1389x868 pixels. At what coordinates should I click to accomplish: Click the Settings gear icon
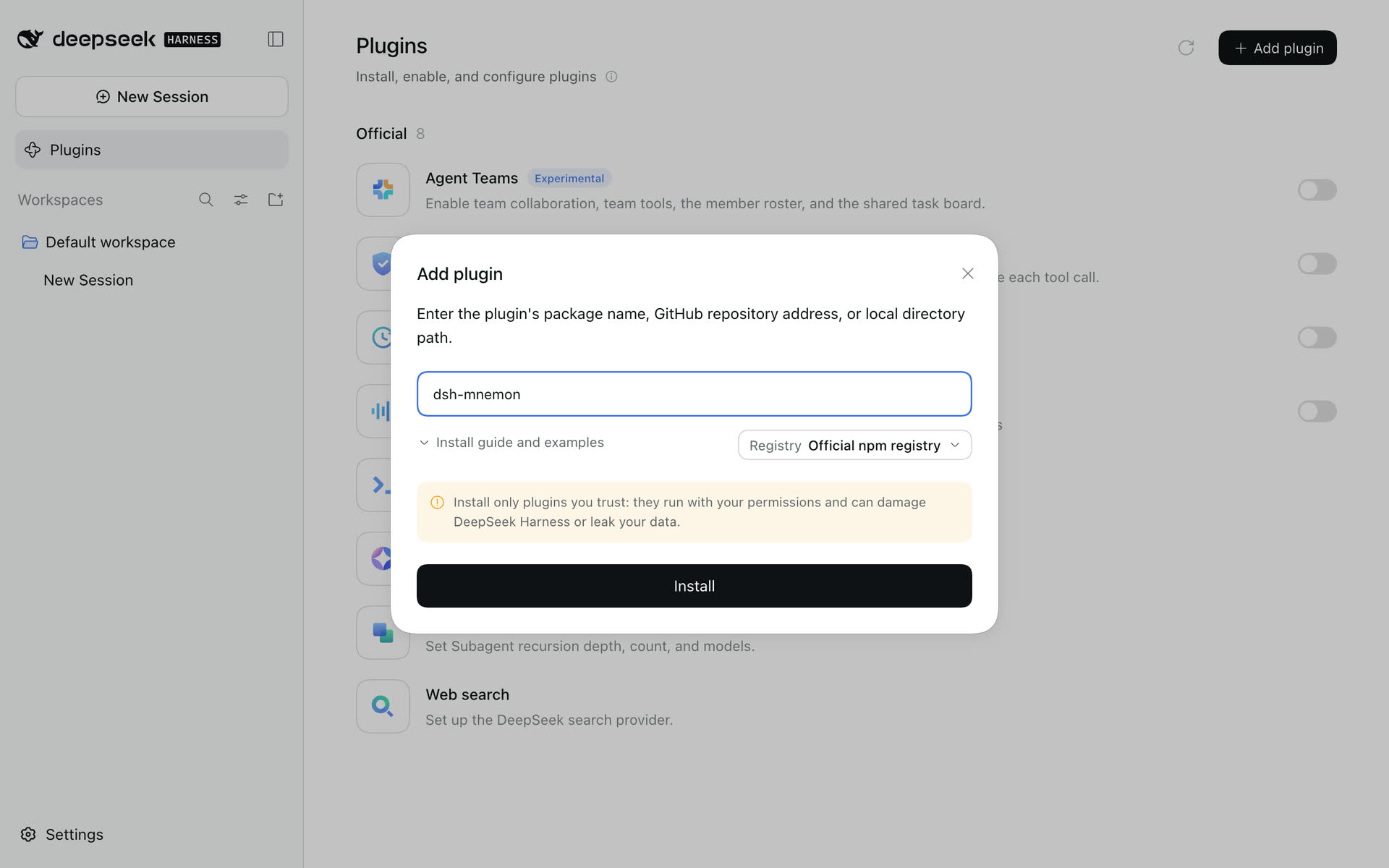[28, 834]
